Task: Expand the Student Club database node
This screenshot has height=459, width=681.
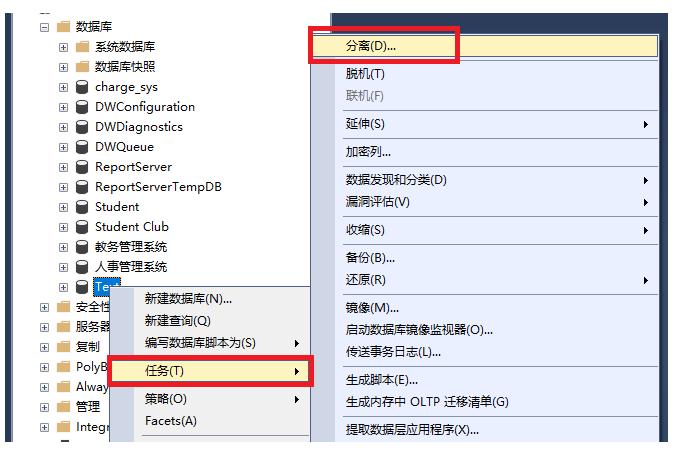Action: 63,227
